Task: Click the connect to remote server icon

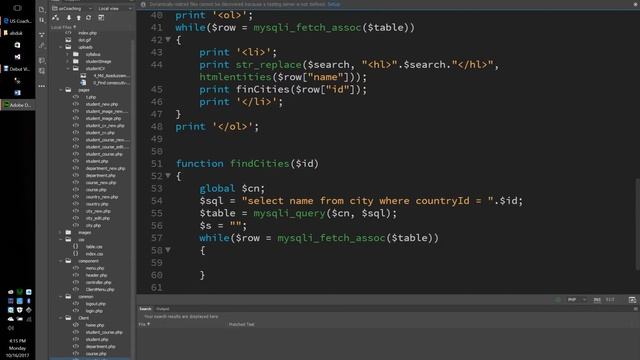Action: coord(56,18)
